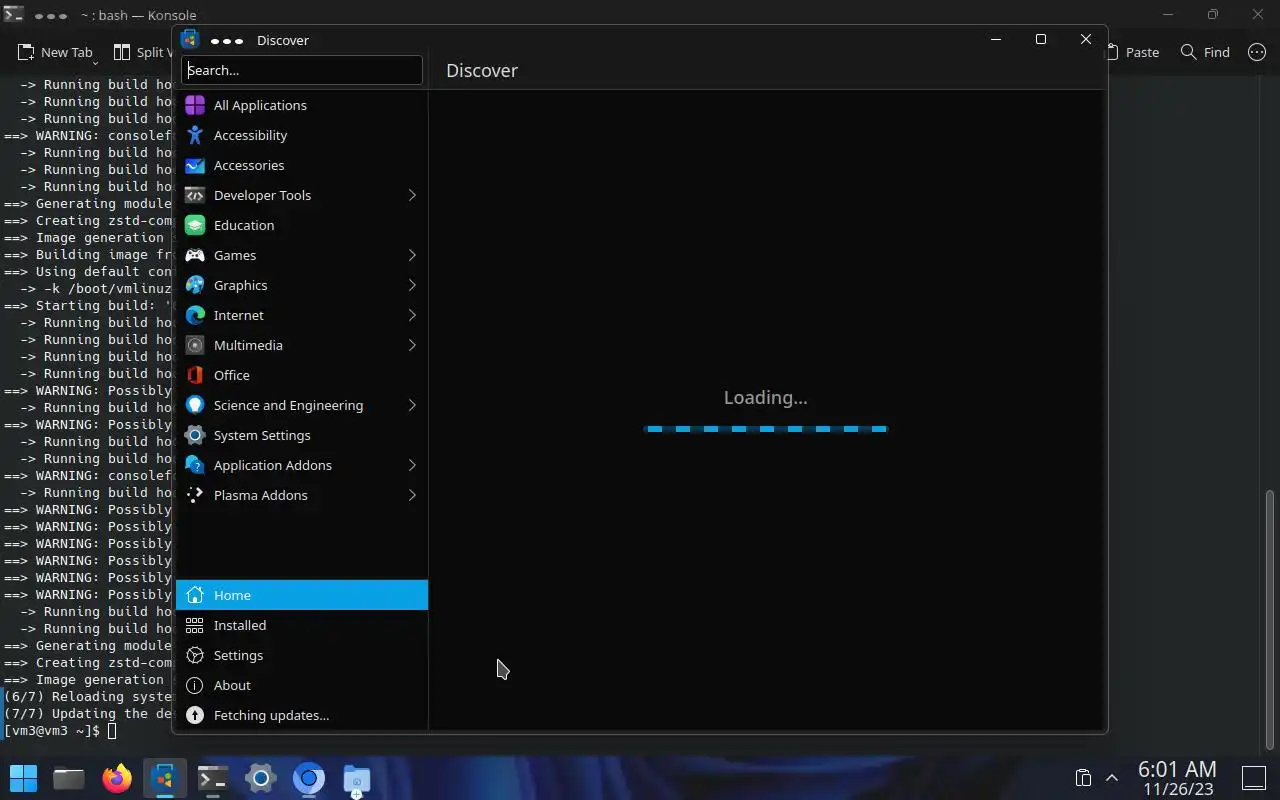Screen dimensions: 1280x800
Task: Click the show desktop button in taskbar
Action: 1254,778
